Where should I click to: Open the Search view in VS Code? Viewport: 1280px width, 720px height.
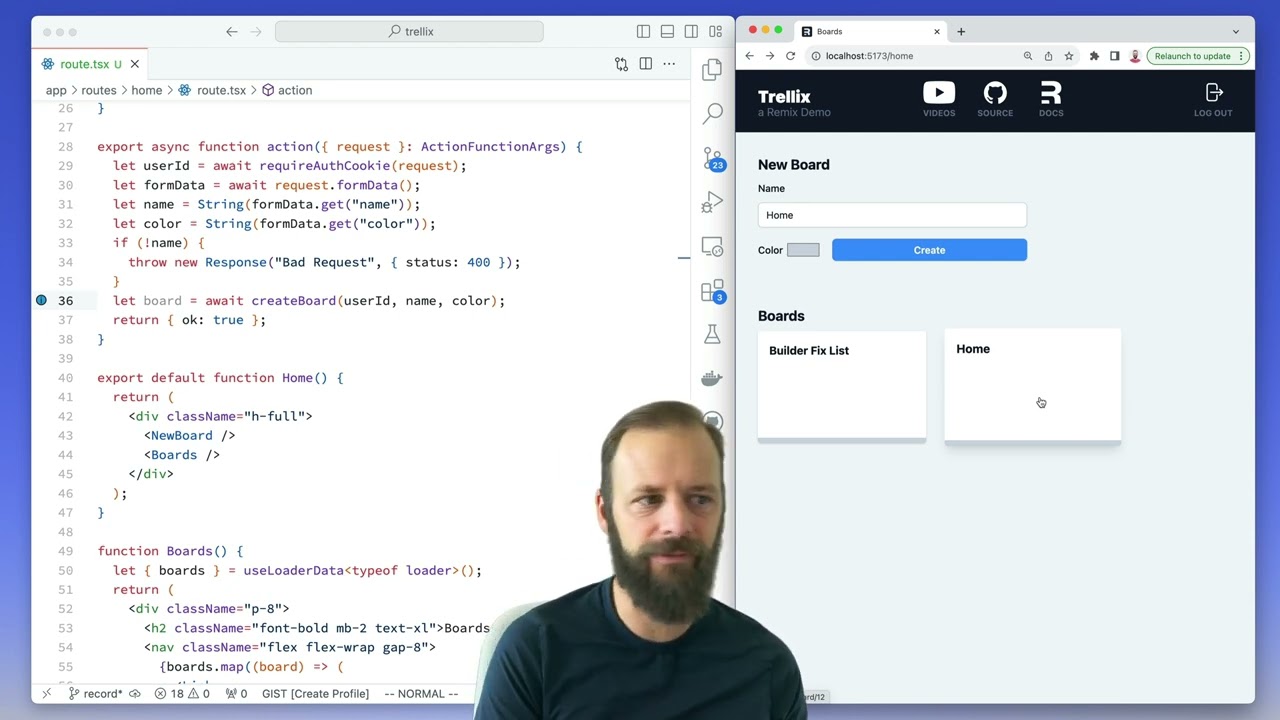point(712,114)
